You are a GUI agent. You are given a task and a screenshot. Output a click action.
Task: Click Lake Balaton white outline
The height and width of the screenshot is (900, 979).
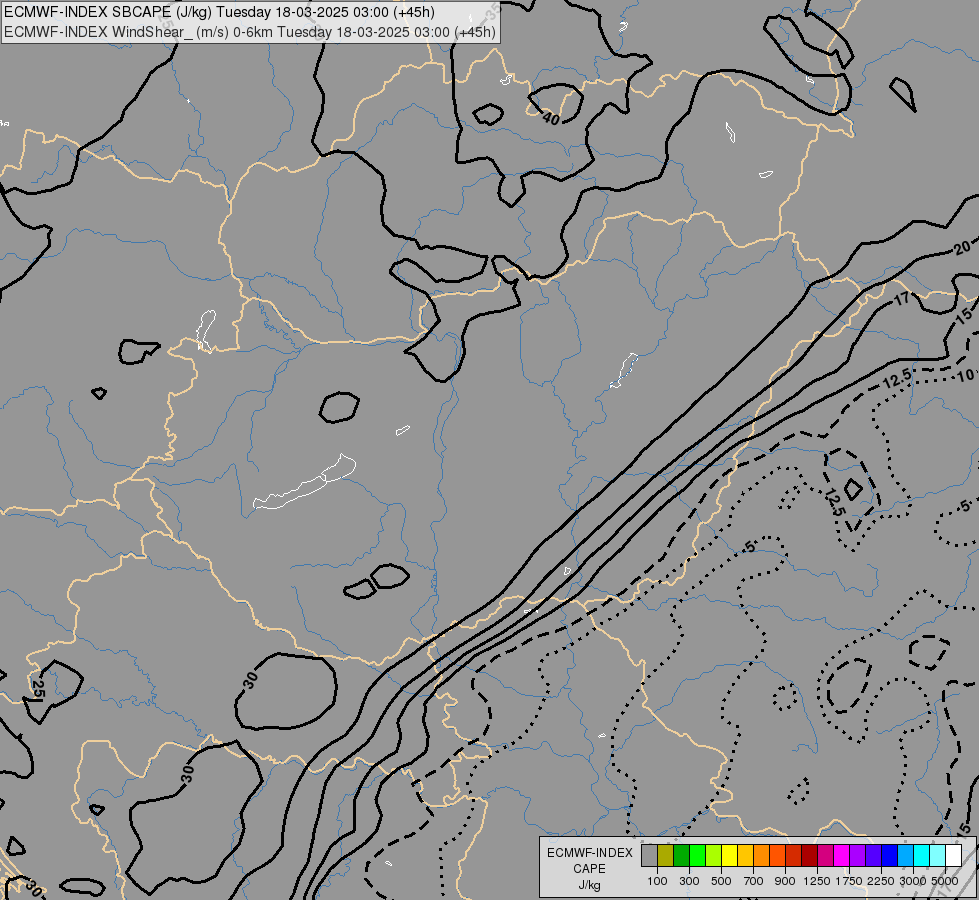(x=304, y=482)
